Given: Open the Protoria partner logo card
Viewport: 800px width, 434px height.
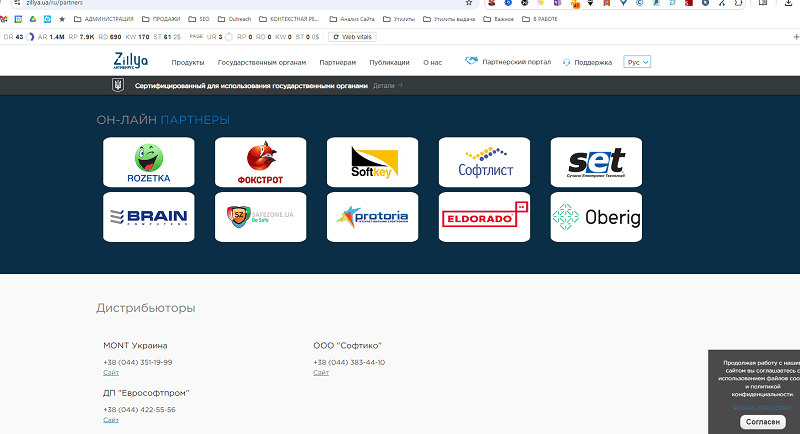Looking at the screenshot, I should click(x=372, y=217).
